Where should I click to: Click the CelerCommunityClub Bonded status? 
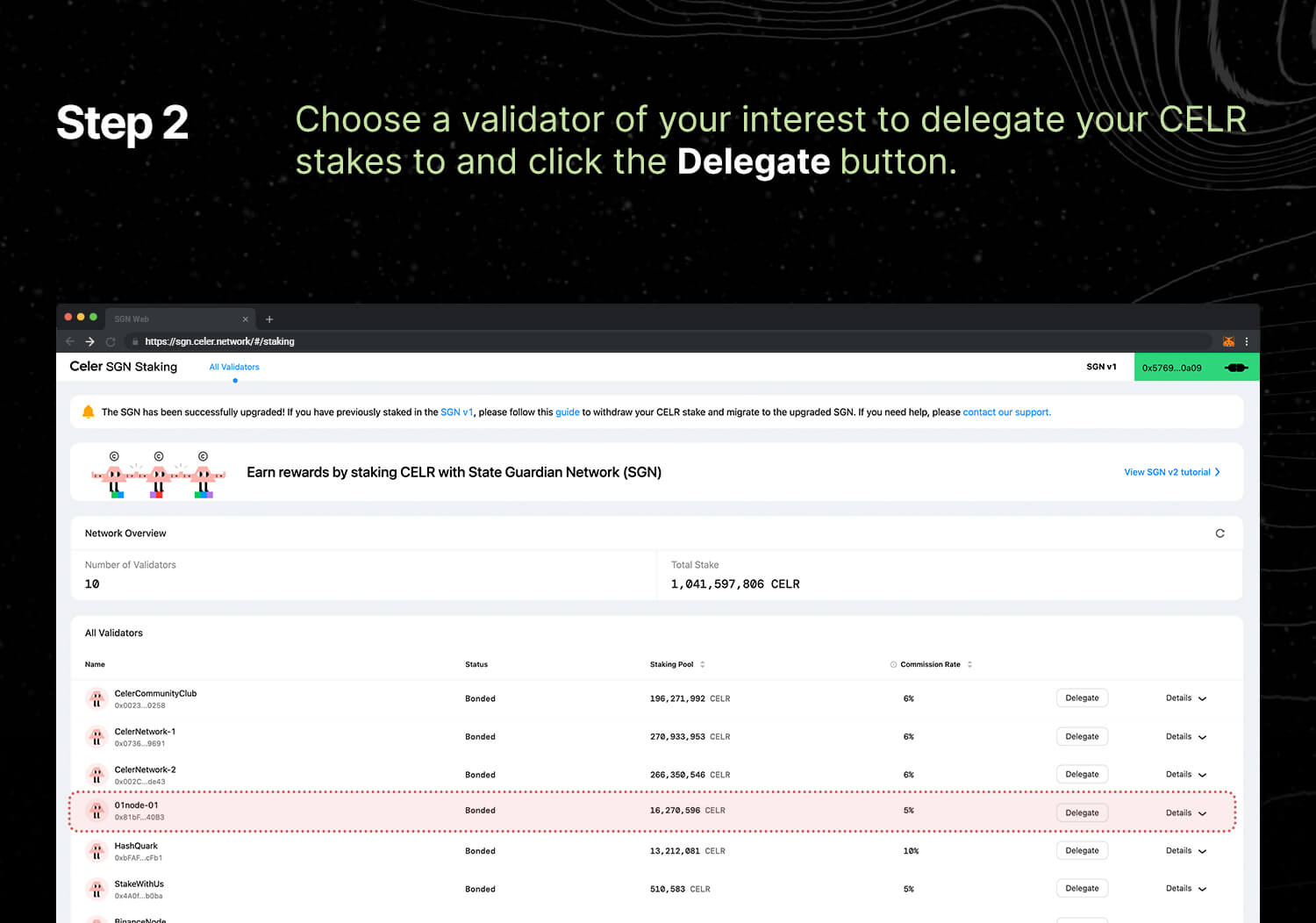480,698
